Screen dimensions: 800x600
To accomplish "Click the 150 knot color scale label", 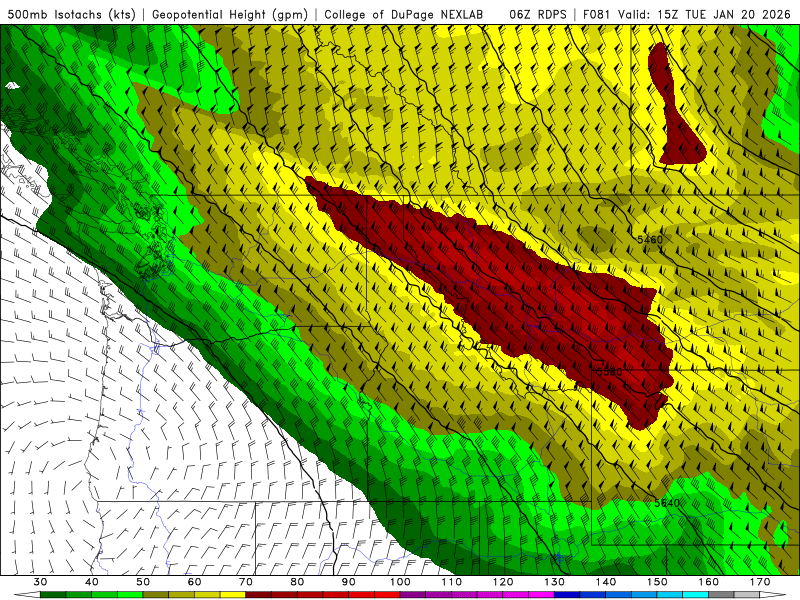I will pos(658,582).
